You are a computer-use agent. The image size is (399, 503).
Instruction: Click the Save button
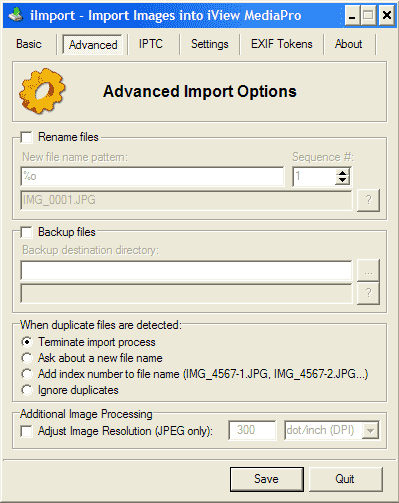(x=267, y=479)
